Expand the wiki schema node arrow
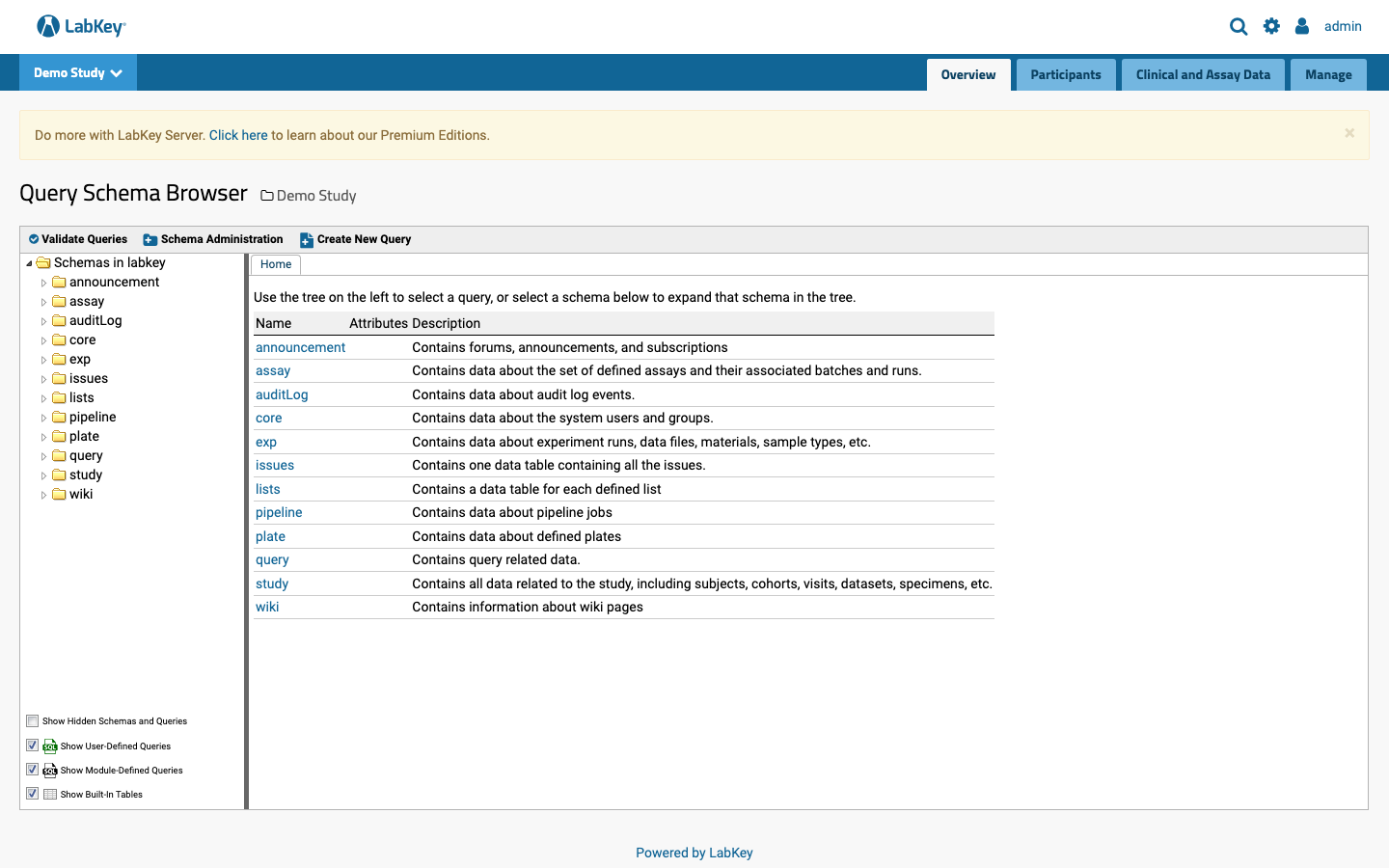This screenshot has height=868, width=1389. pos(43,495)
